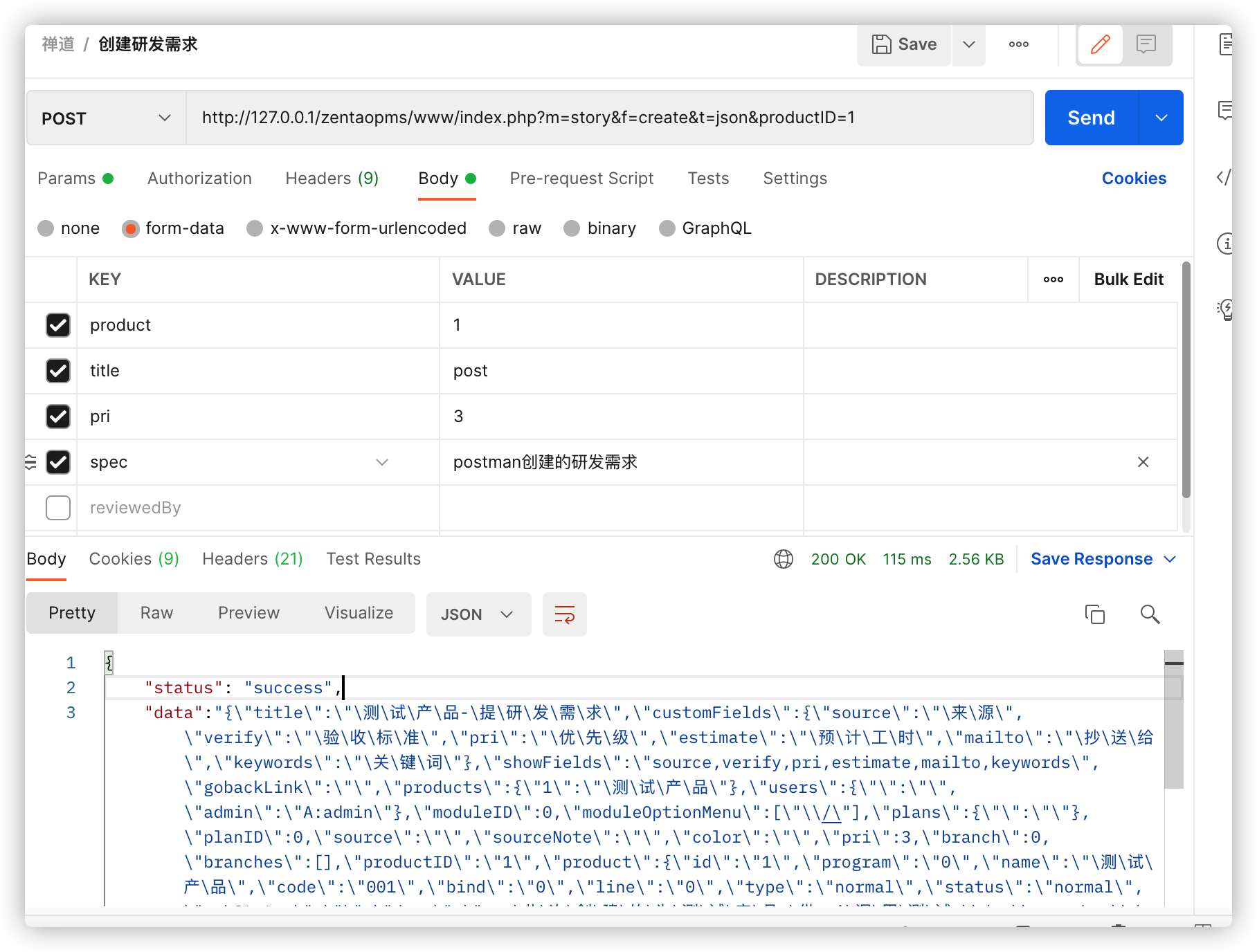Click the Save request button
The width and height of the screenshot is (1257, 952).
point(903,44)
